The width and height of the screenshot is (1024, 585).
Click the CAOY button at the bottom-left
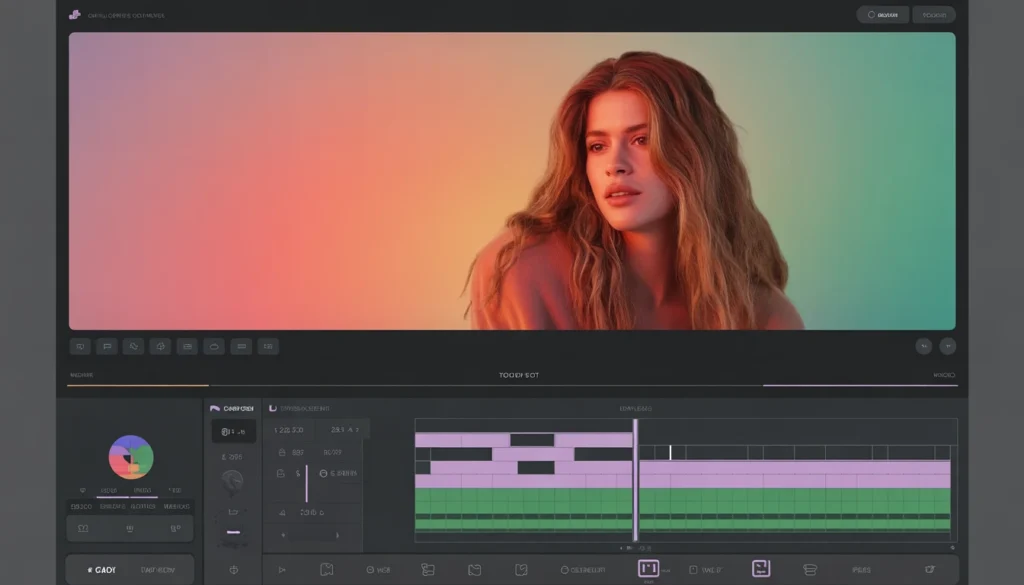pos(101,569)
